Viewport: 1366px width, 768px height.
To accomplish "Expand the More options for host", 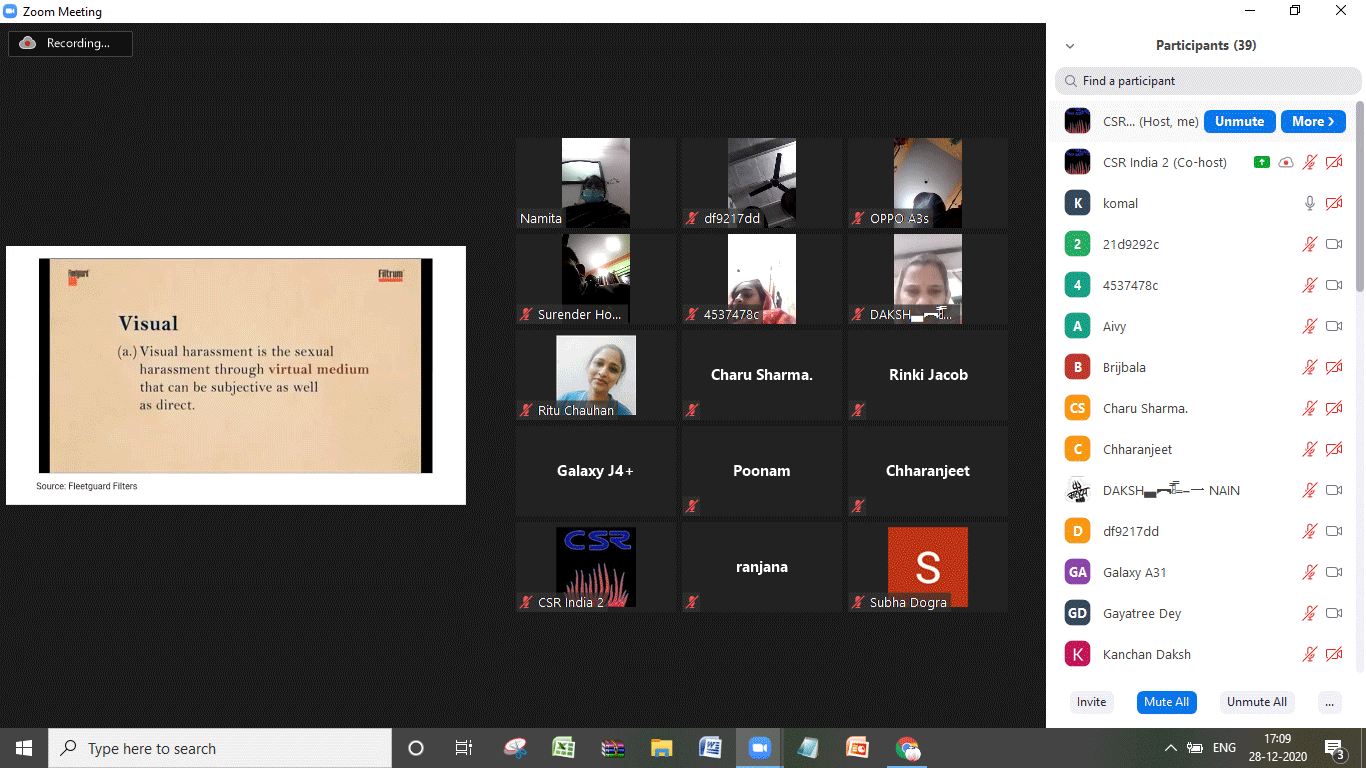I will pos(1312,121).
